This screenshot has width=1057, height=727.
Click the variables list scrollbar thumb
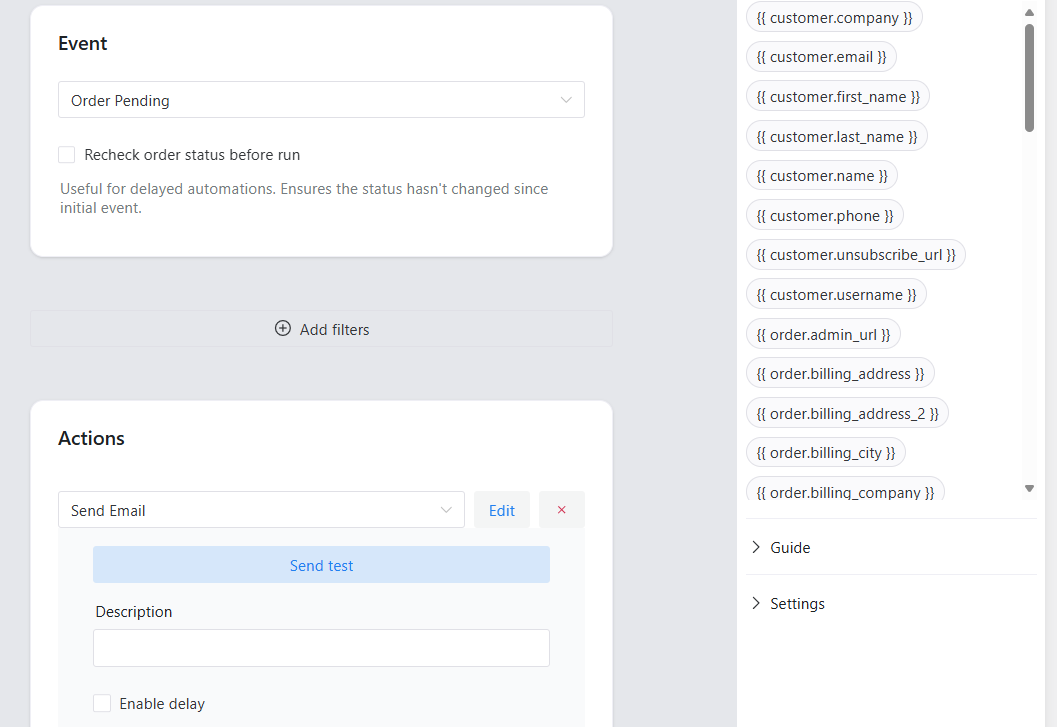pos(1029,78)
